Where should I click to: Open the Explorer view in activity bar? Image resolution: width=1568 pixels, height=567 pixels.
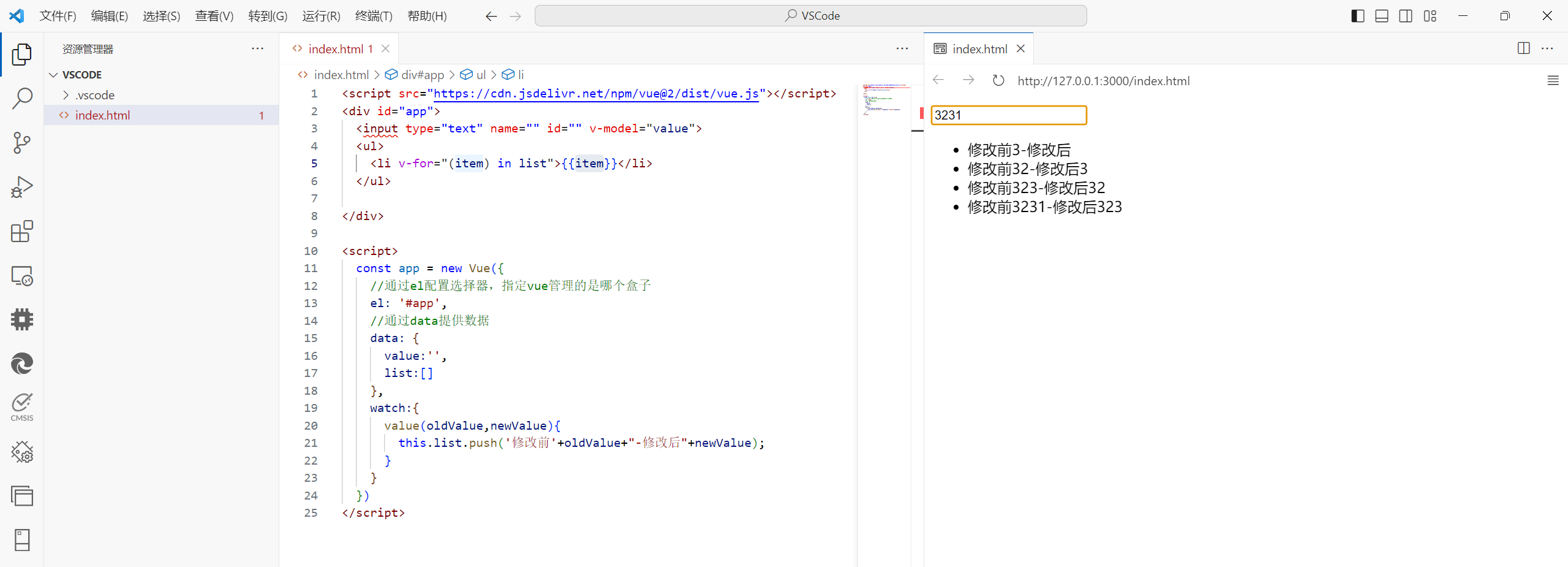22,54
